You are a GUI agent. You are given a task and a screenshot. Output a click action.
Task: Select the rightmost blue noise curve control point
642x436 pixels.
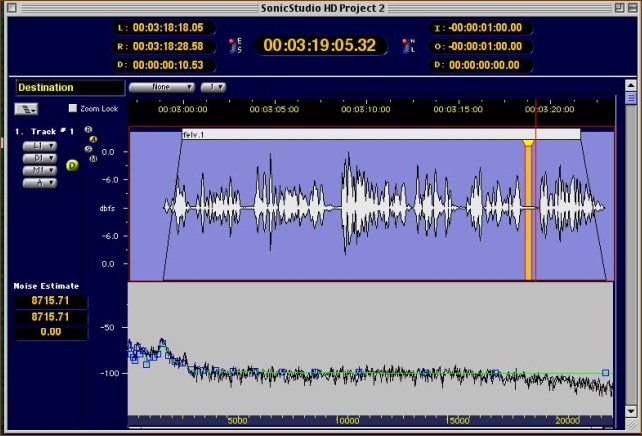606,373
